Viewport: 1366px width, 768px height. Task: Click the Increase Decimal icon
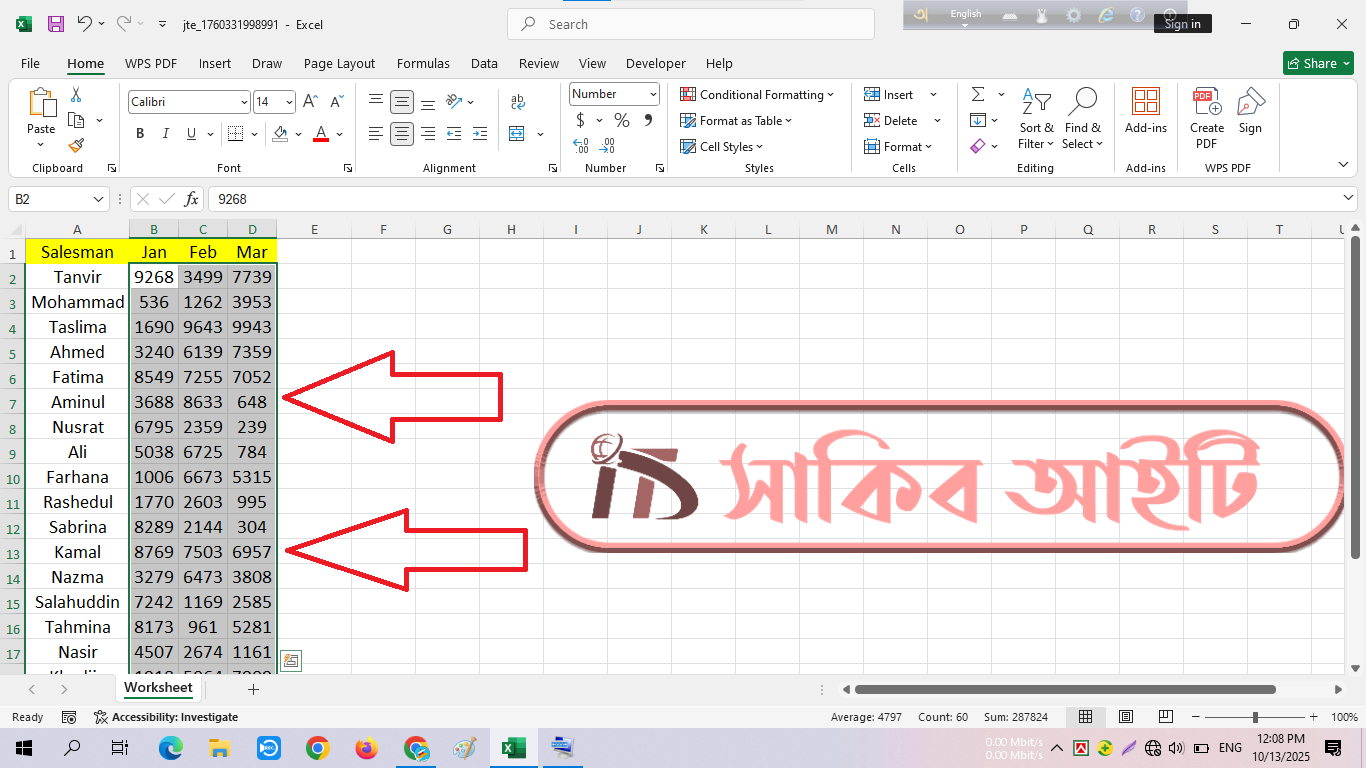[581, 146]
